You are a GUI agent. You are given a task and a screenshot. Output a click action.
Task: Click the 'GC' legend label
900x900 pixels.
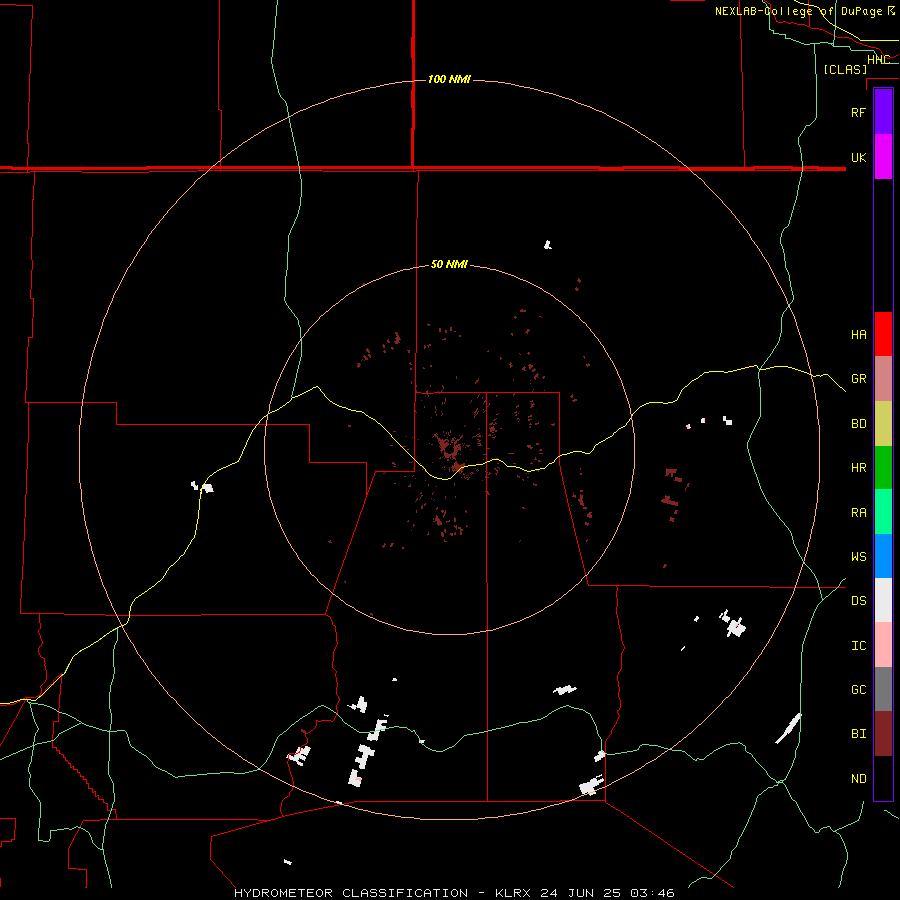click(x=858, y=690)
